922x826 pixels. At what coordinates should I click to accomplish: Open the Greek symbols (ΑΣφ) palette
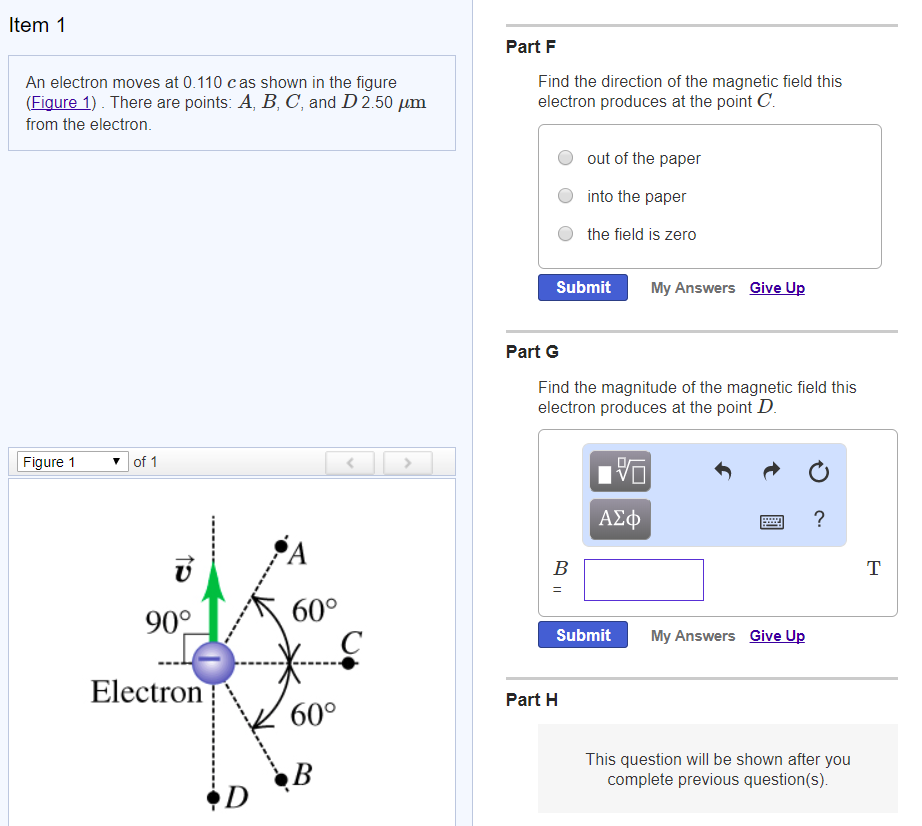pos(618,519)
